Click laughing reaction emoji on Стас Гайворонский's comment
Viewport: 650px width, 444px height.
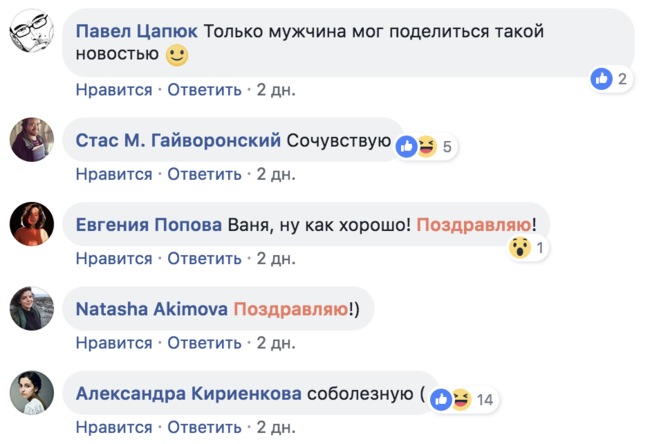(426, 147)
